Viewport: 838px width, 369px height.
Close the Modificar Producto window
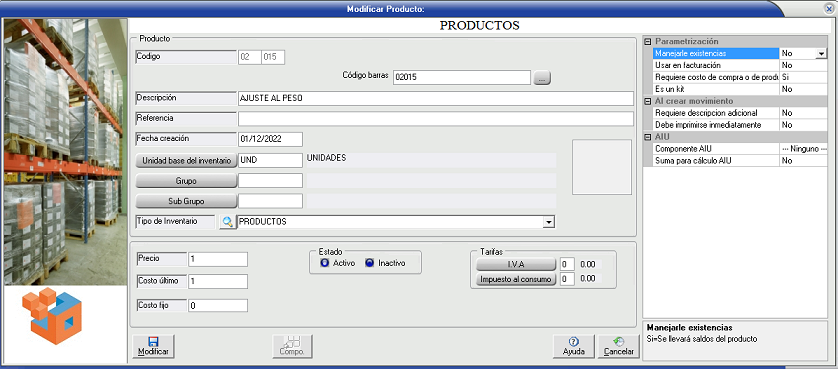829,9
